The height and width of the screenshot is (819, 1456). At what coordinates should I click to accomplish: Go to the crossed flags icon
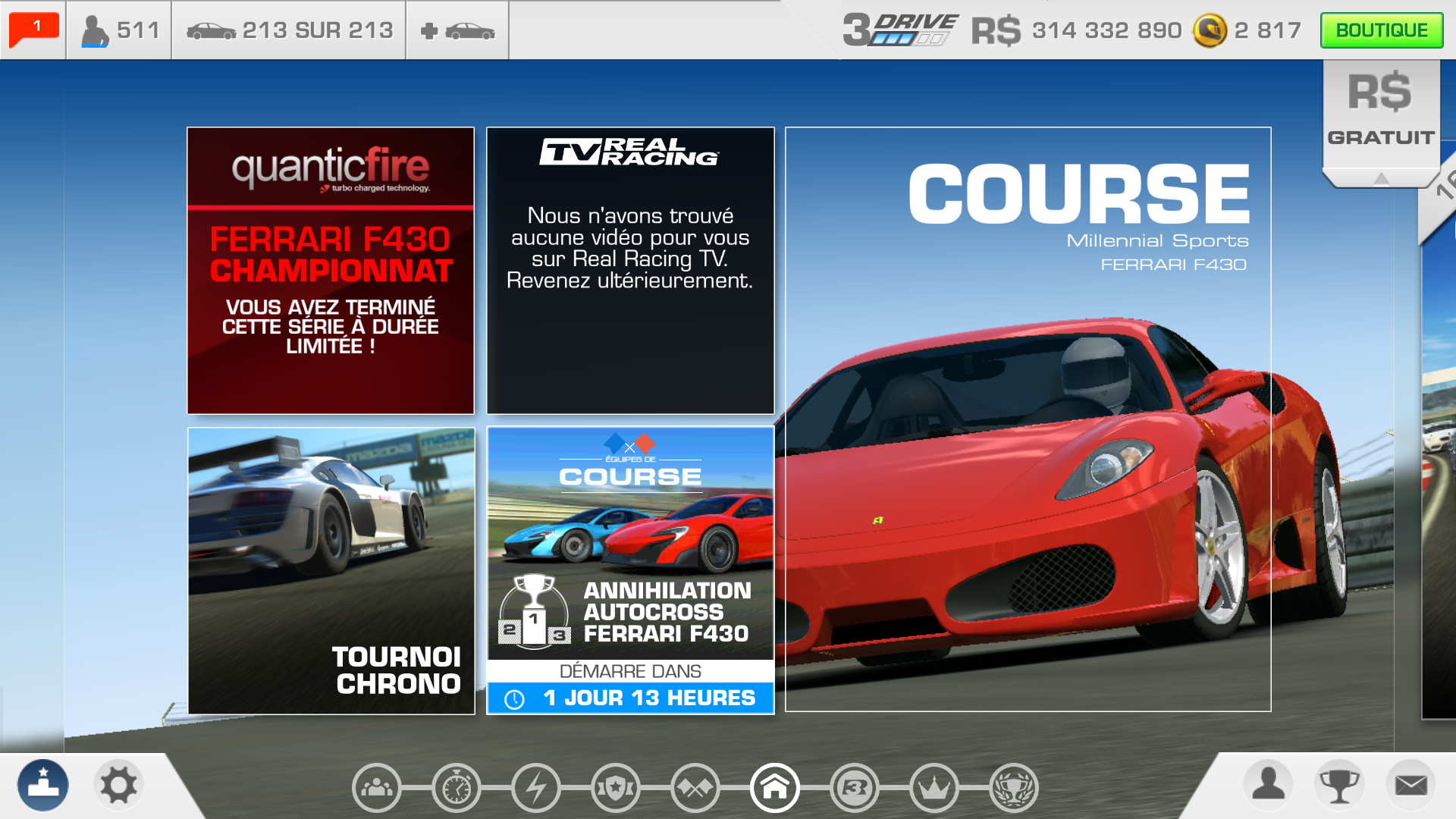(x=695, y=788)
